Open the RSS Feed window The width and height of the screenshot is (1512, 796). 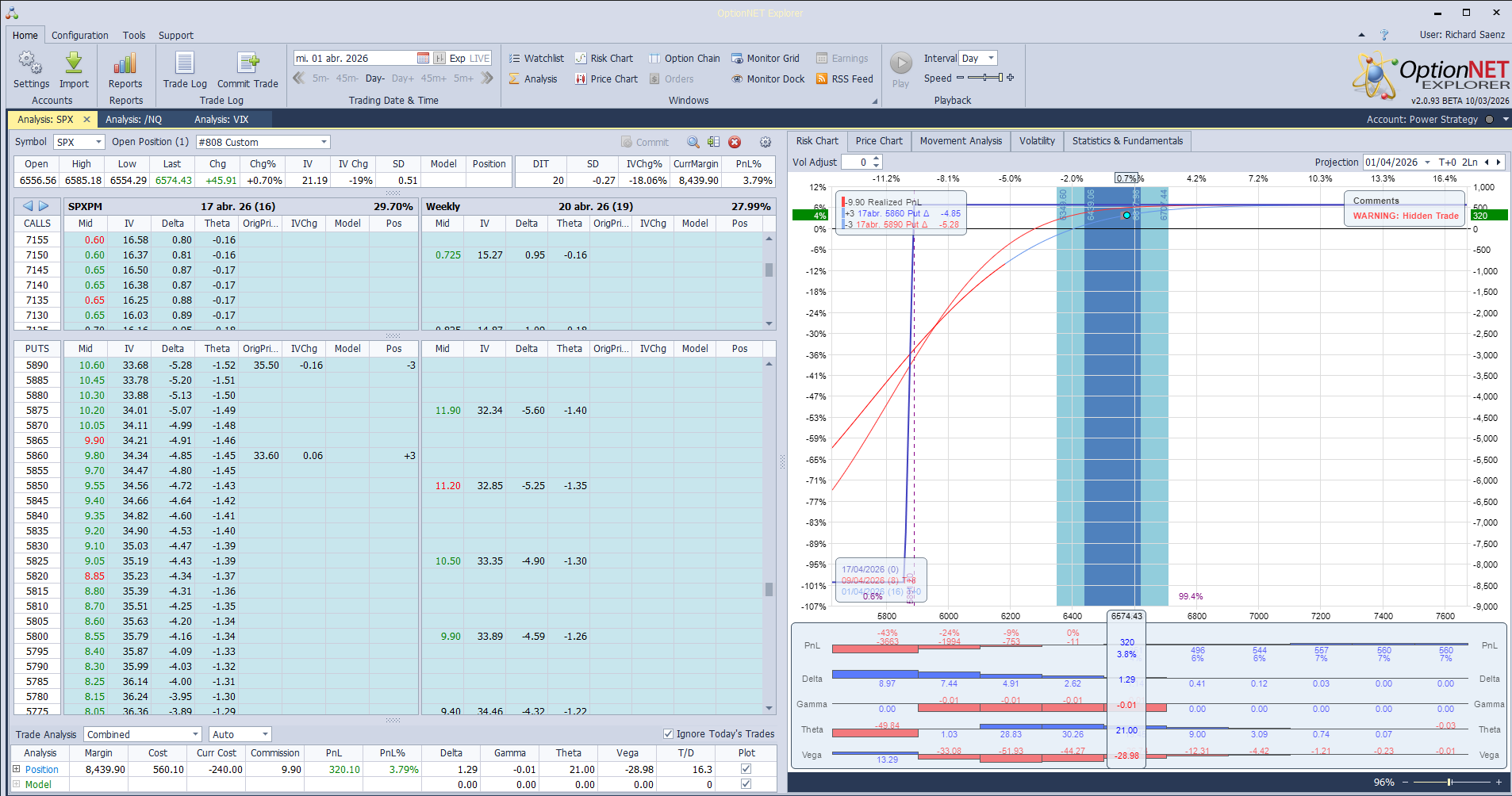(x=845, y=79)
